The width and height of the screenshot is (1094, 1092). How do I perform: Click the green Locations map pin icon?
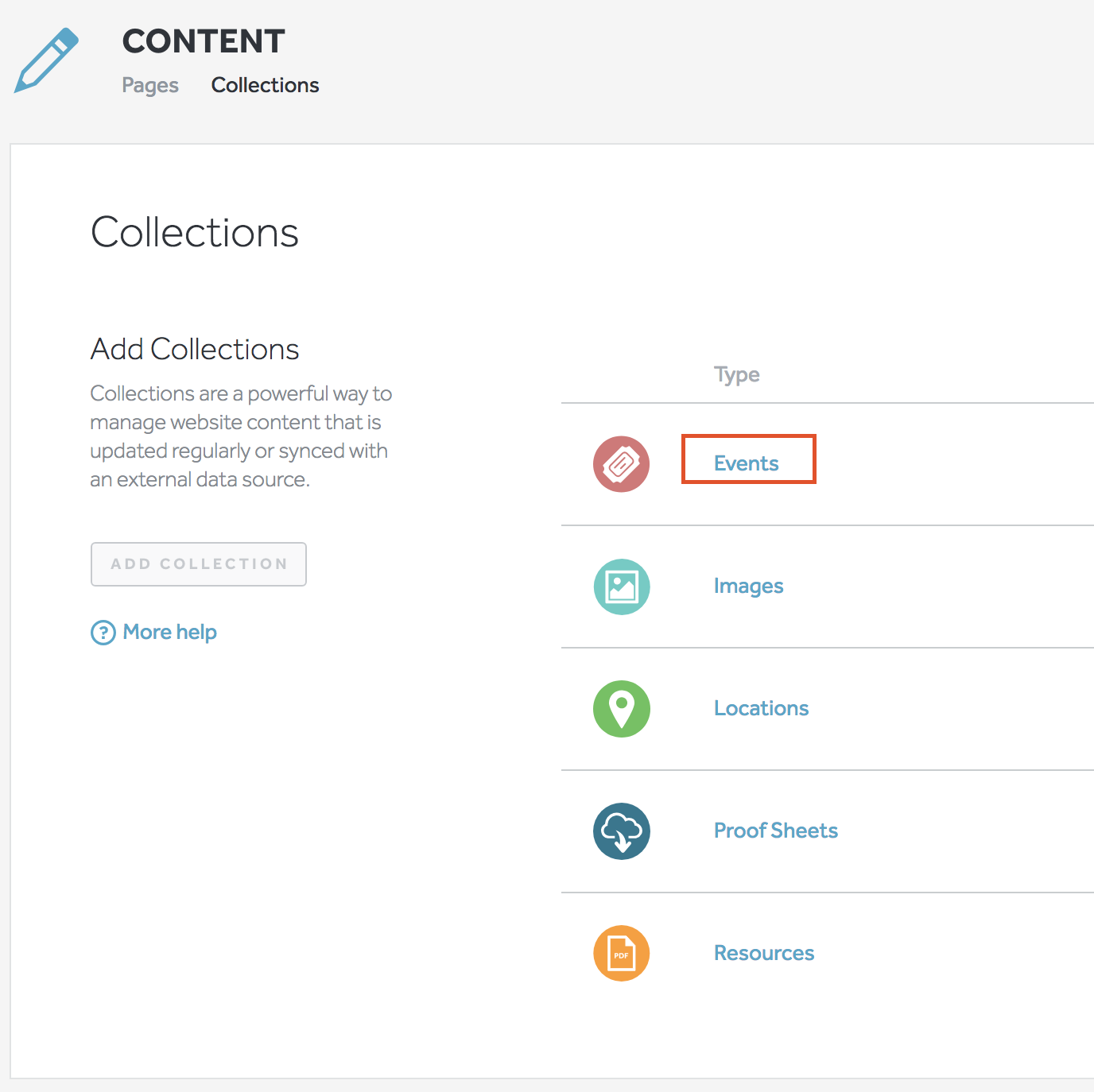coord(621,709)
